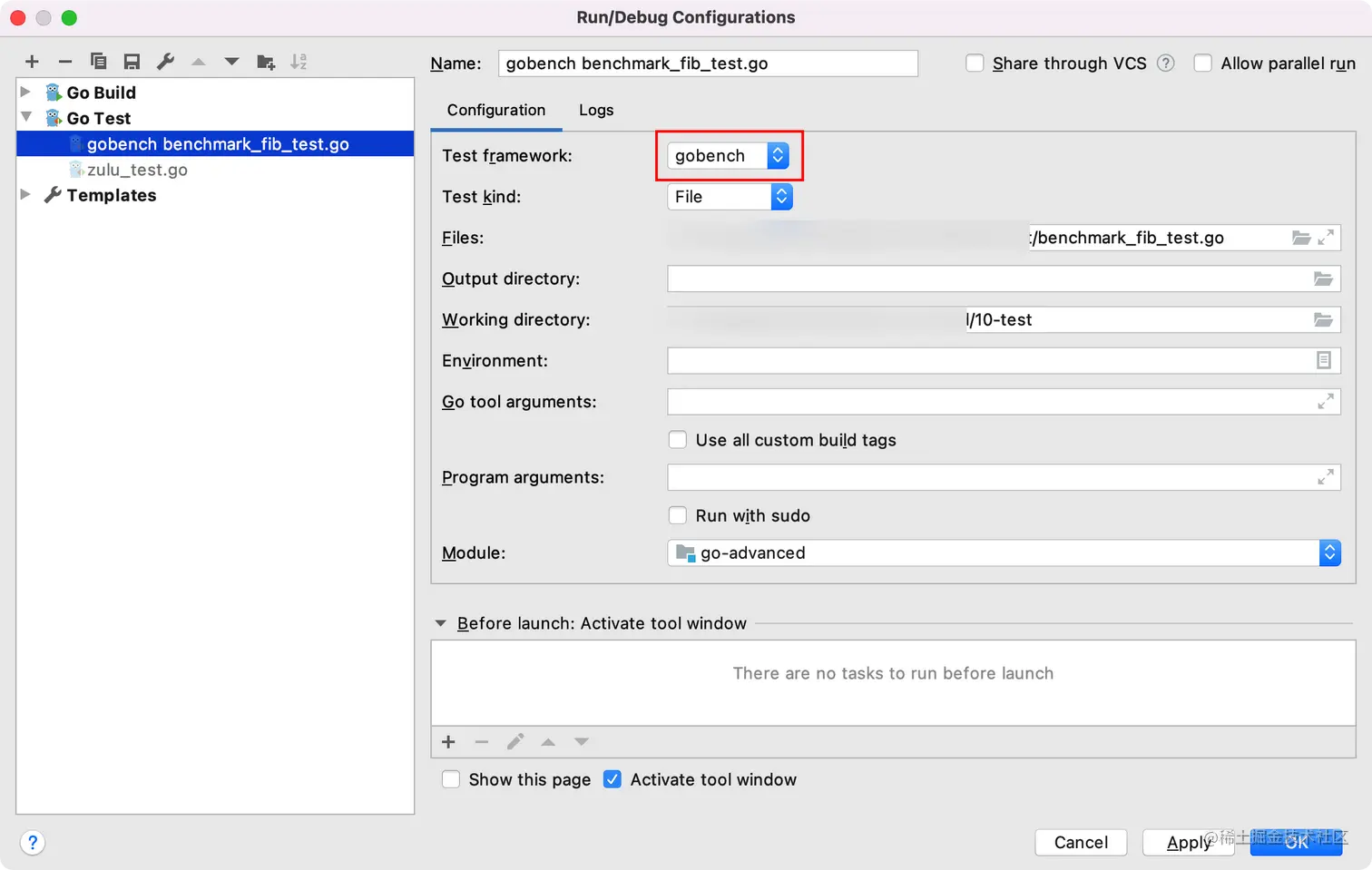This screenshot has width=1372, height=870.
Task: Click the folder browse icon in Working directory
Action: (x=1323, y=319)
